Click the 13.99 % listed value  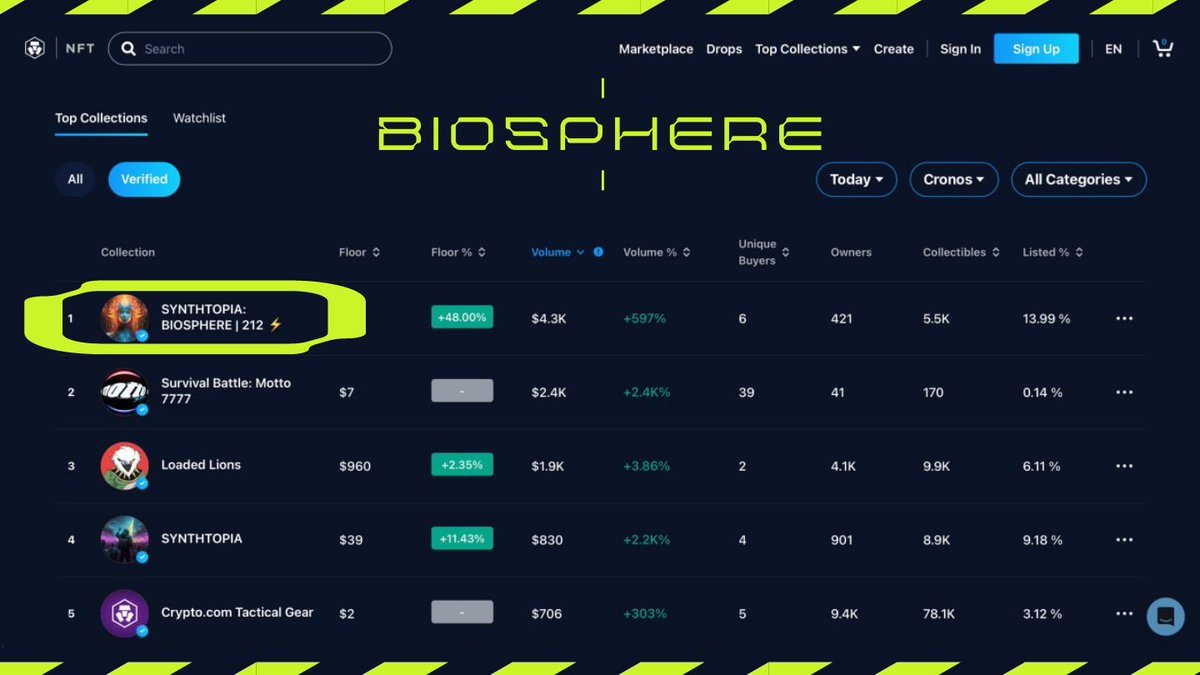(1046, 318)
